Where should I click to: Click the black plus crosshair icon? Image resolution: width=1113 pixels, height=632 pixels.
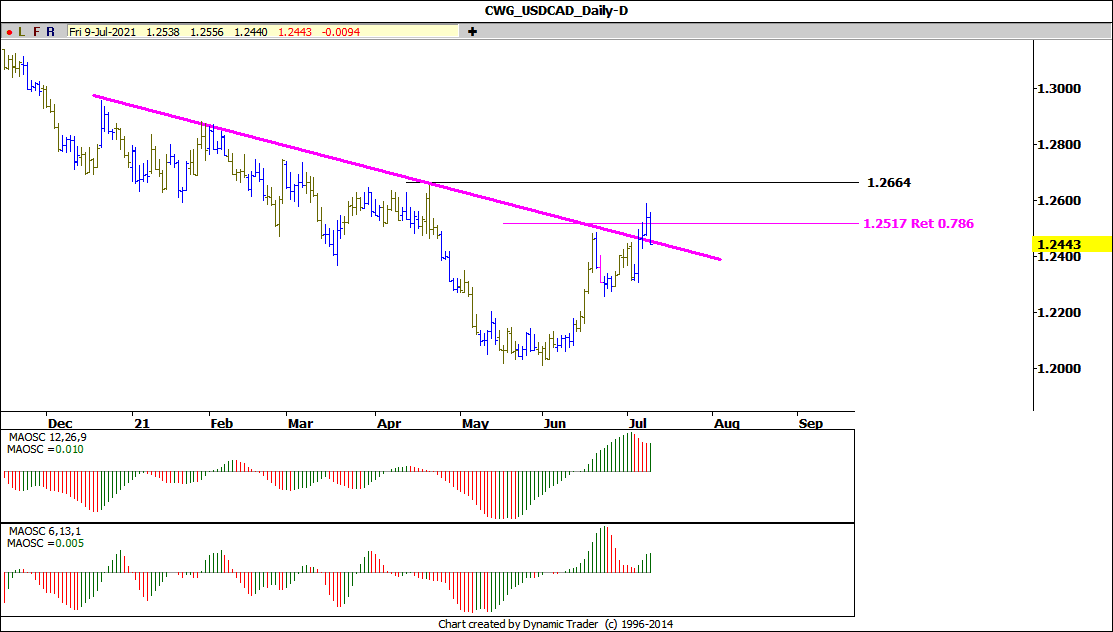pyautogui.click(x=473, y=31)
